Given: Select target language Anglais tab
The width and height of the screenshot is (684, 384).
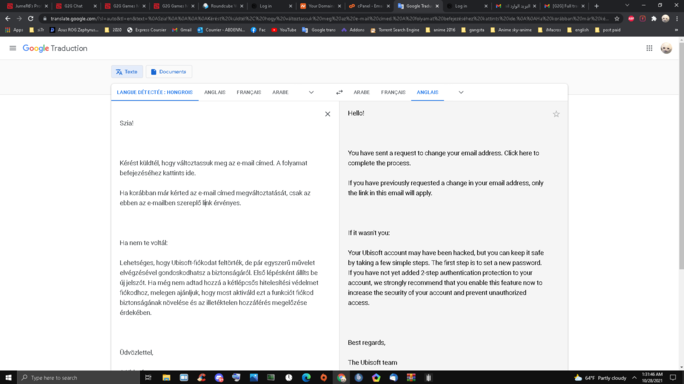Looking at the screenshot, I should click(x=427, y=92).
